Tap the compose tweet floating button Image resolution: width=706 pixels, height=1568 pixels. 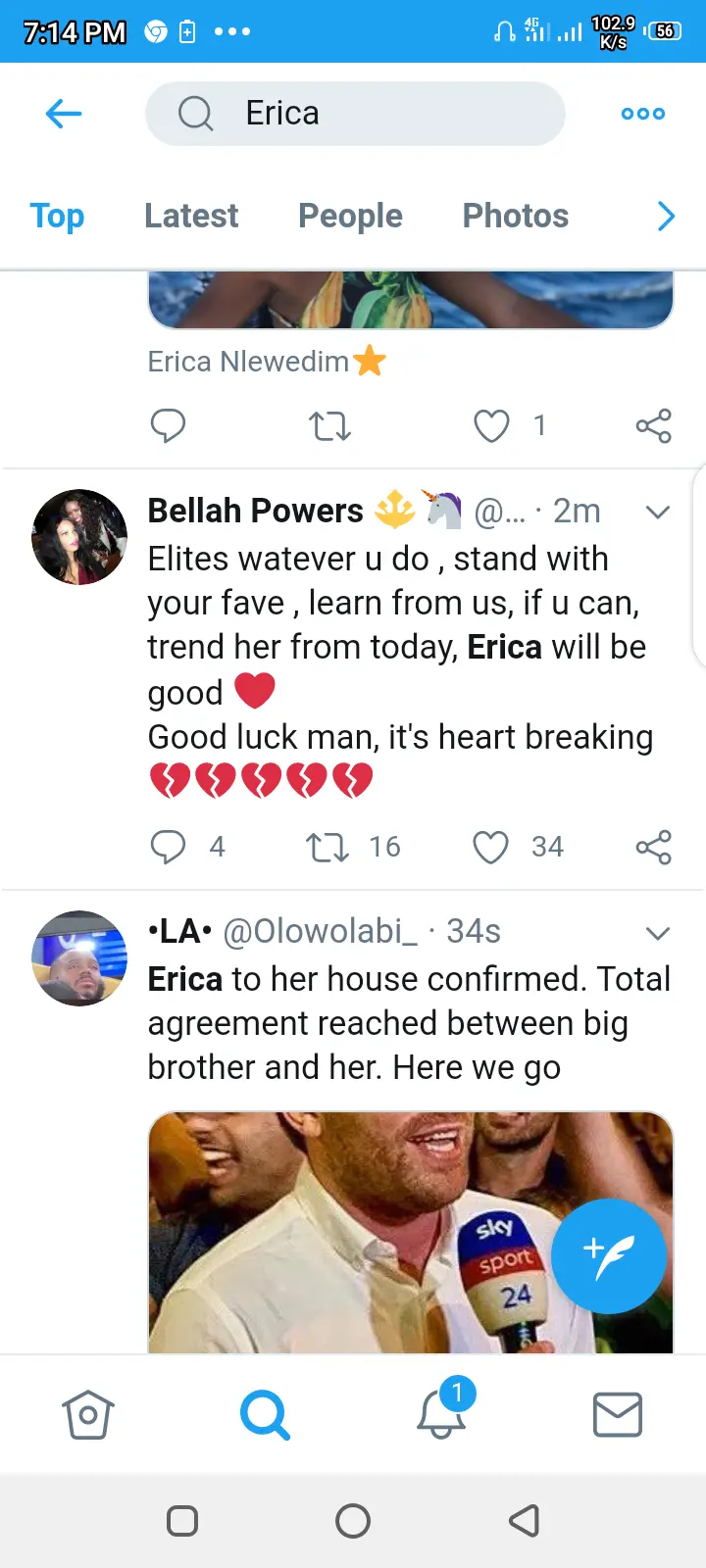608,1255
